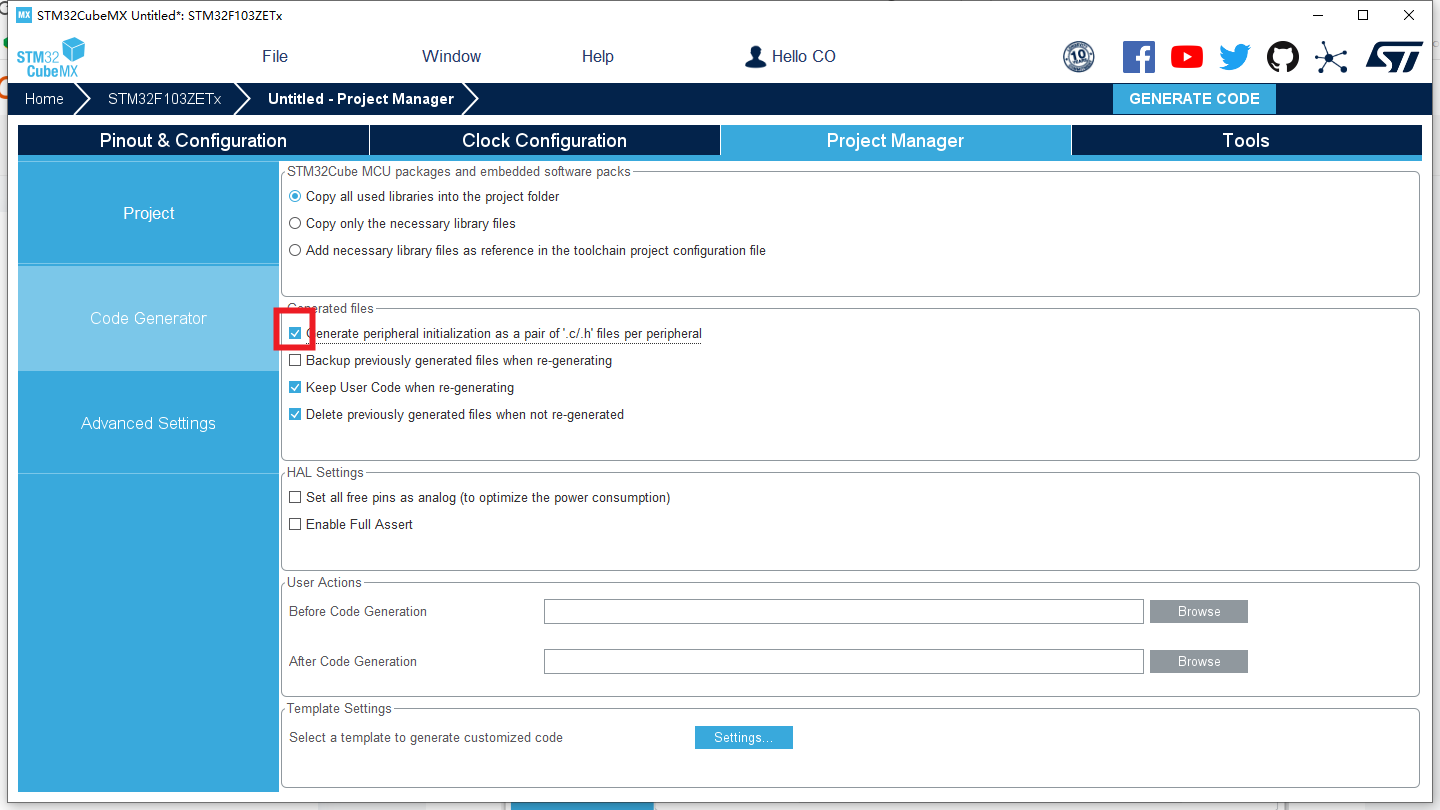This screenshot has height=810, width=1440.
Task: Switch to Project Manager tab
Action: 895,141
